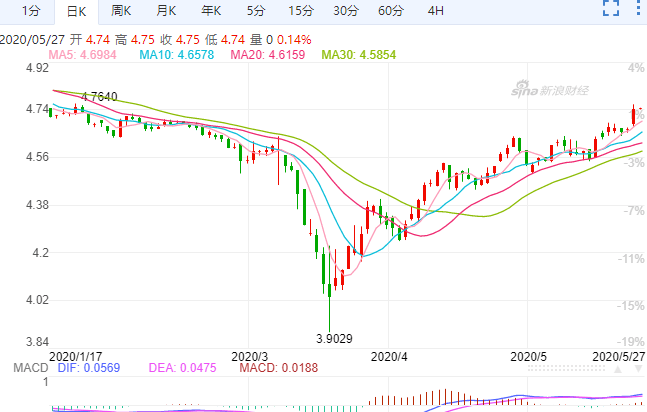The image size is (647, 412).
Task: Switch to the 4H chart tab
Action: point(436,11)
